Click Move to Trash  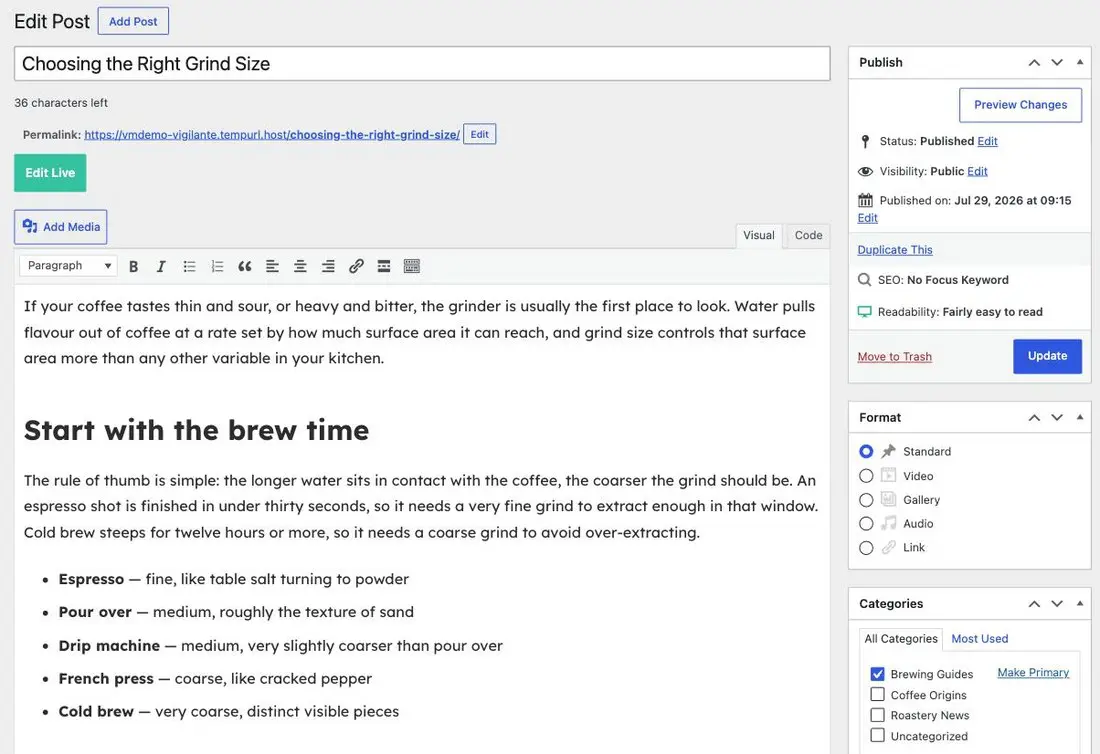coord(894,357)
